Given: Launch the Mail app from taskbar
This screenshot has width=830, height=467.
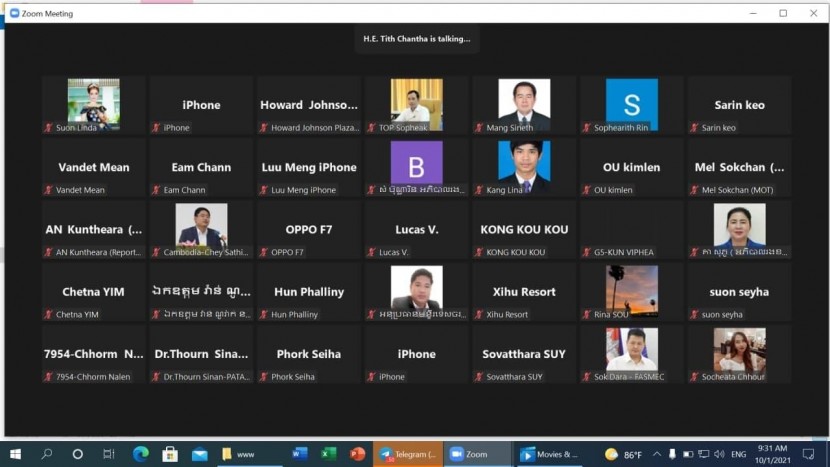Looking at the screenshot, I should click(200, 454).
